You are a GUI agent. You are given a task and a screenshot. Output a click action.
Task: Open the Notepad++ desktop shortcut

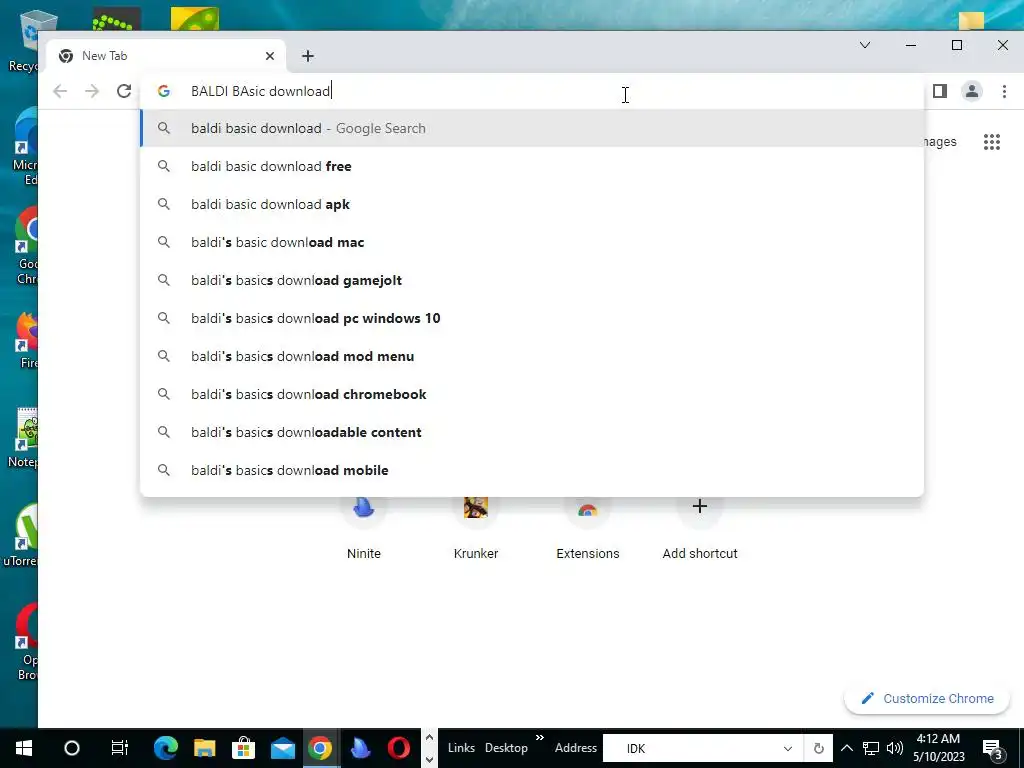pos(24,438)
